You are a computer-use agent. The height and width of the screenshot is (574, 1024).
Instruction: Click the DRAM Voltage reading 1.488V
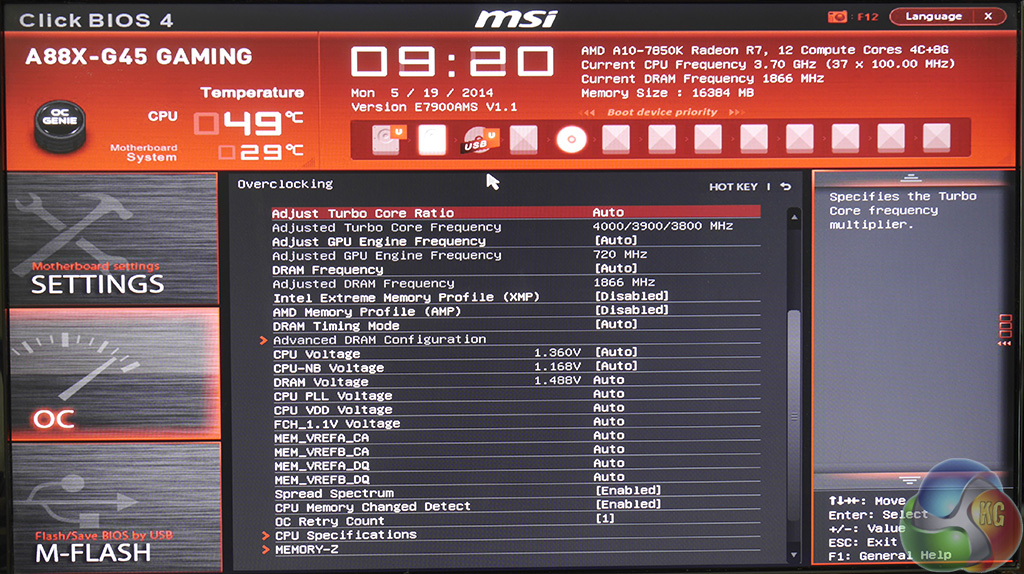pos(557,380)
